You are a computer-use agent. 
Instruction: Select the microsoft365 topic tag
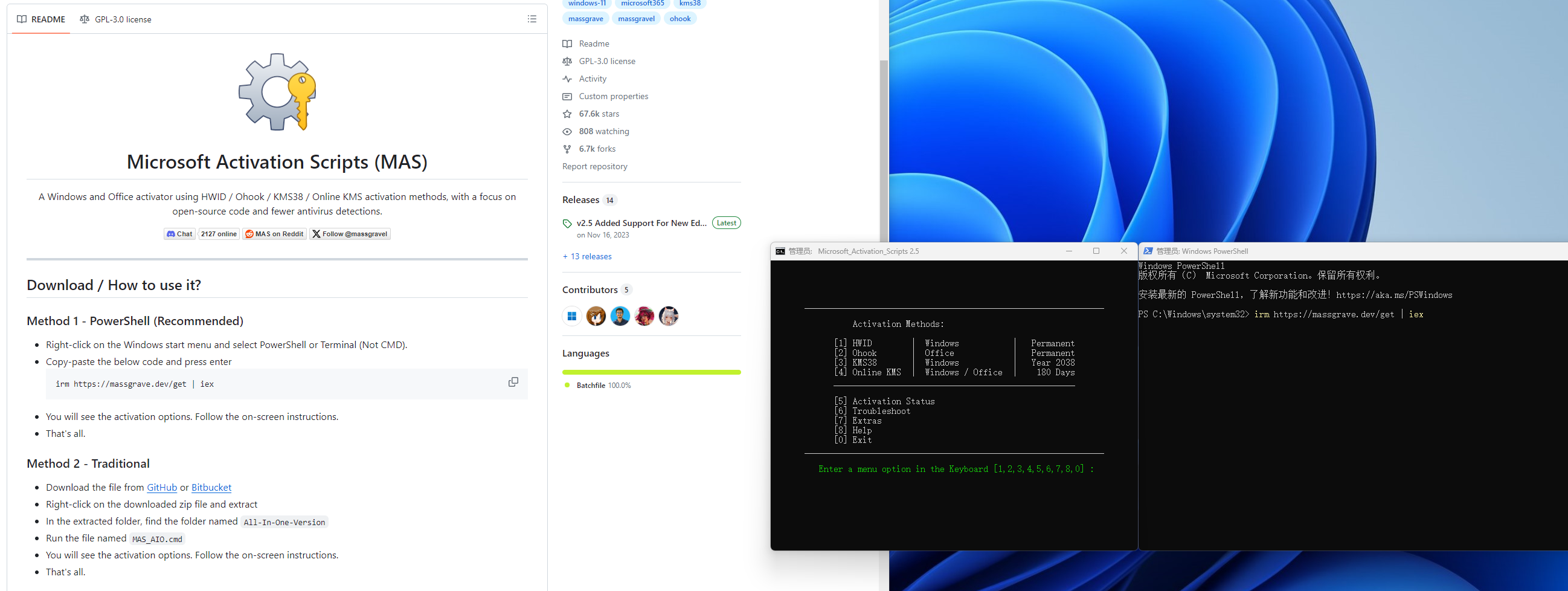tap(642, 3)
